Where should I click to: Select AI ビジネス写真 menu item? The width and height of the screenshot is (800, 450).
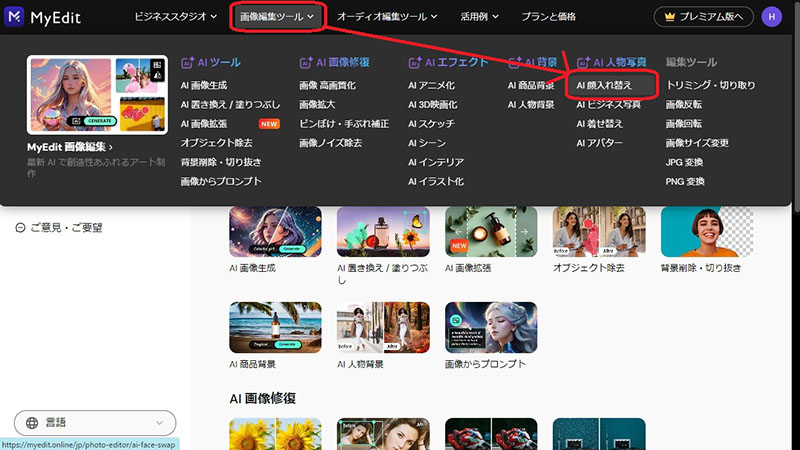pyautogui.click(x=608, y=105)
